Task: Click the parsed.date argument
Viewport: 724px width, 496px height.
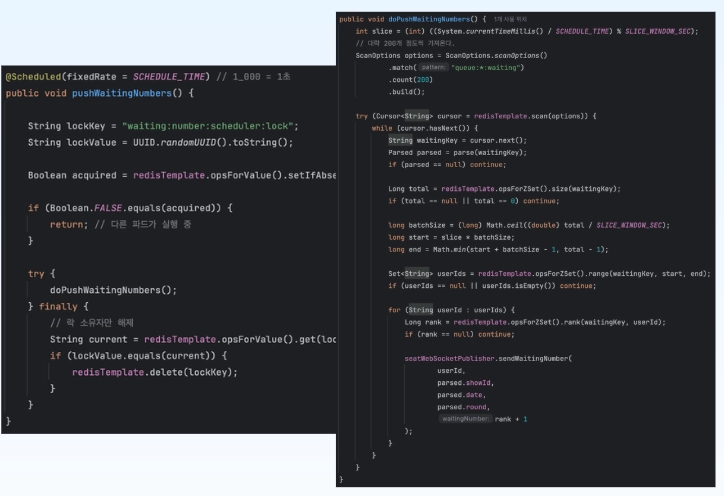Action: 461,395
